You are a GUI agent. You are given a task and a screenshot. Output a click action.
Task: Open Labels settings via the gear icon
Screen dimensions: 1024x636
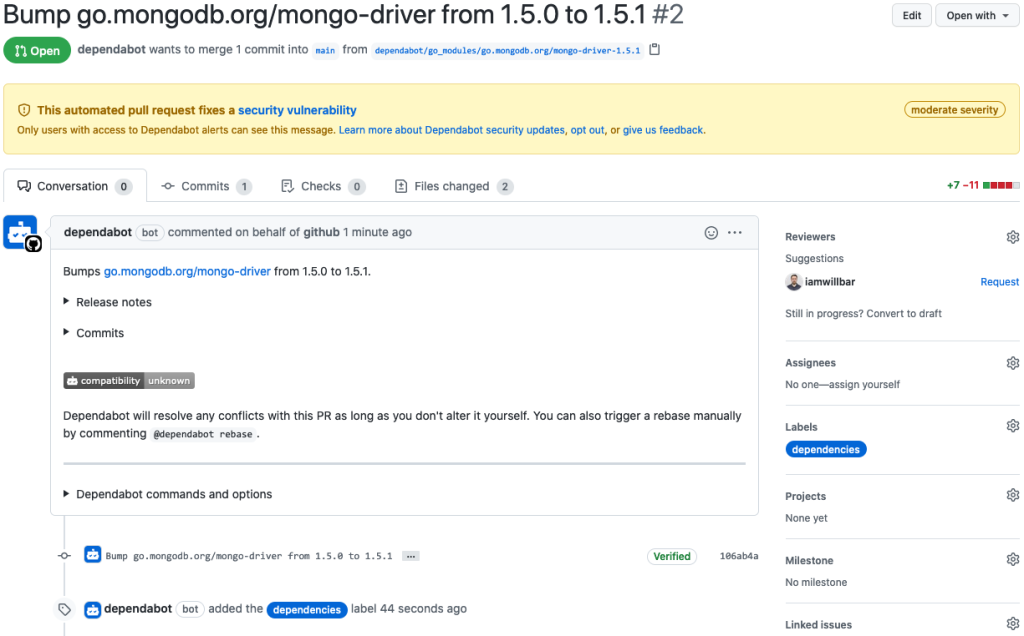[1012, 425]
